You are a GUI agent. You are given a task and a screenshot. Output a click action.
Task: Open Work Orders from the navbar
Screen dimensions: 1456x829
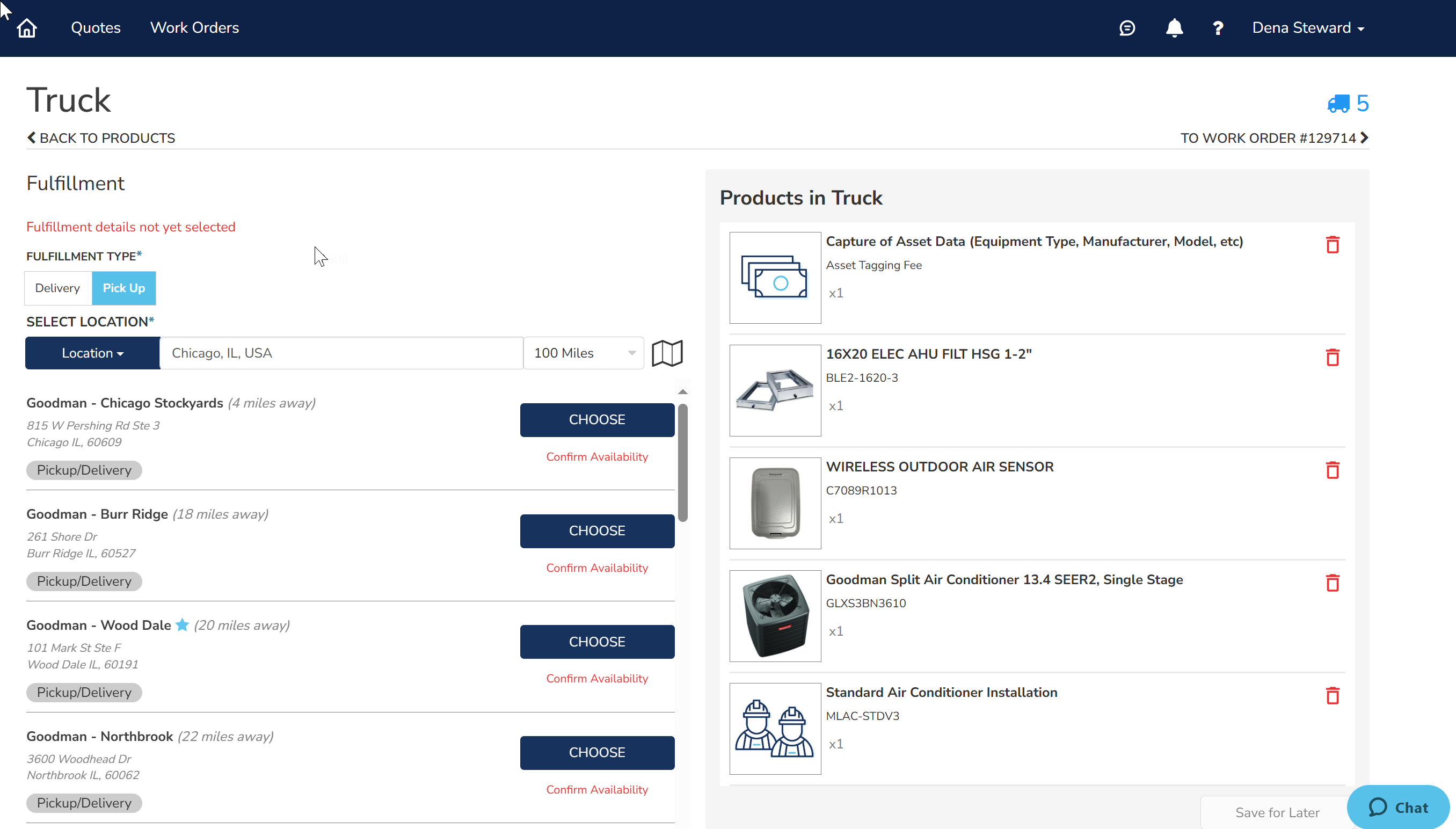[x=194, y=28]
